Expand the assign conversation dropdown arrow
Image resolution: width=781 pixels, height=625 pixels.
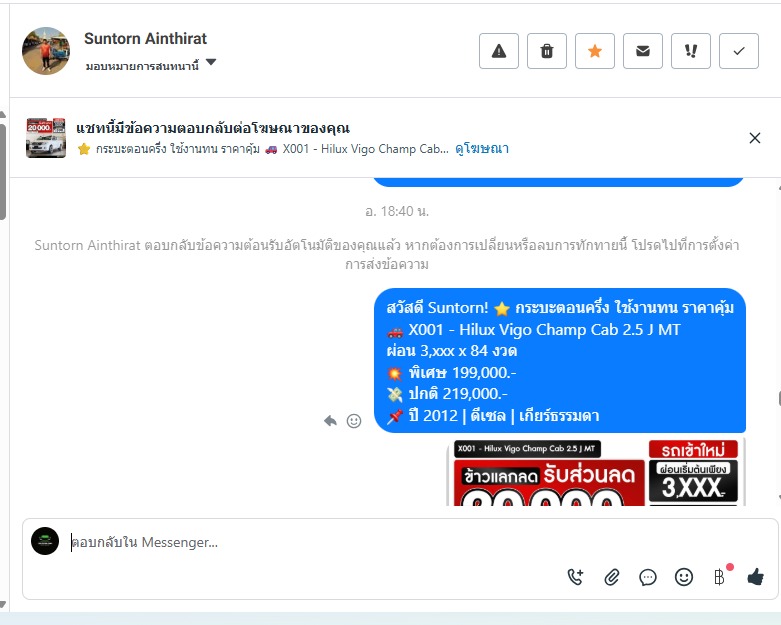click(211, 62)
